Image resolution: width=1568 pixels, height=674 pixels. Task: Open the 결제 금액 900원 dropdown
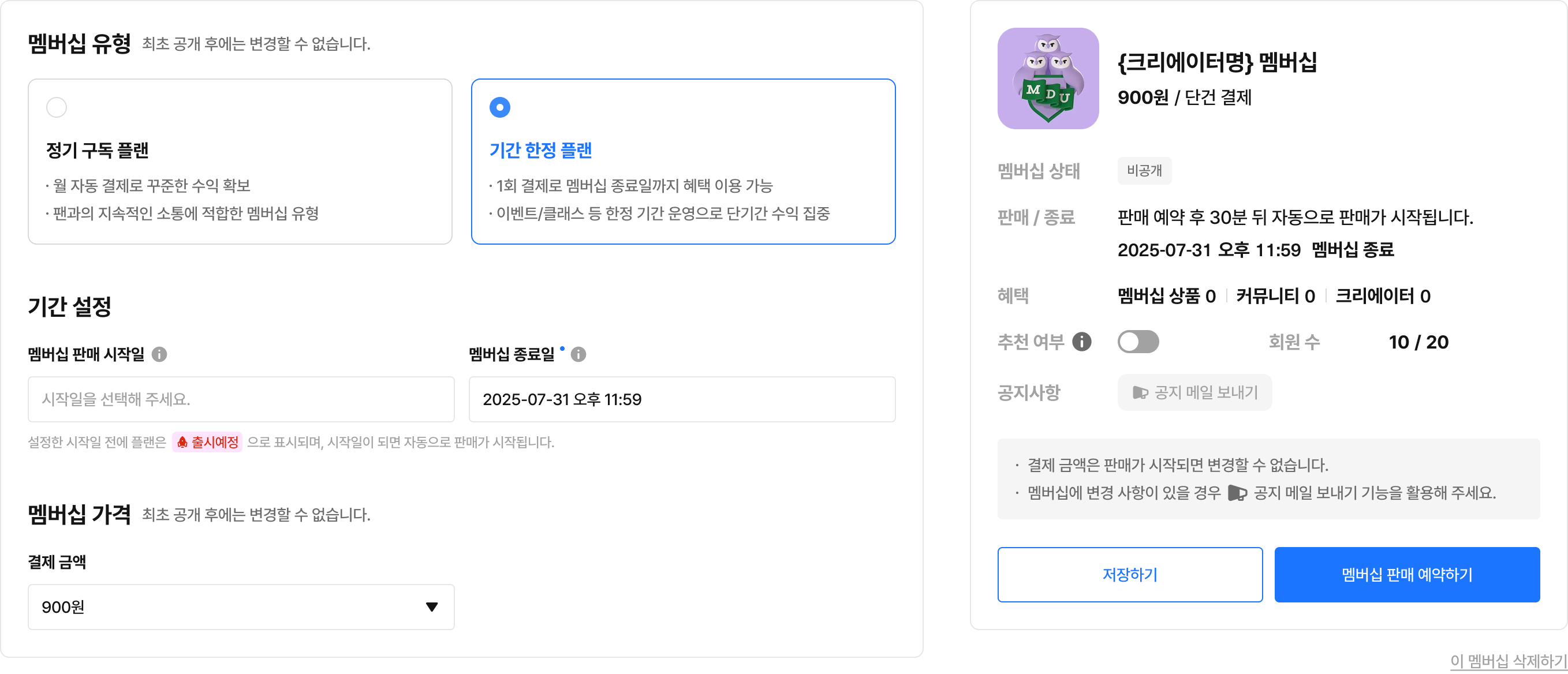241,606
